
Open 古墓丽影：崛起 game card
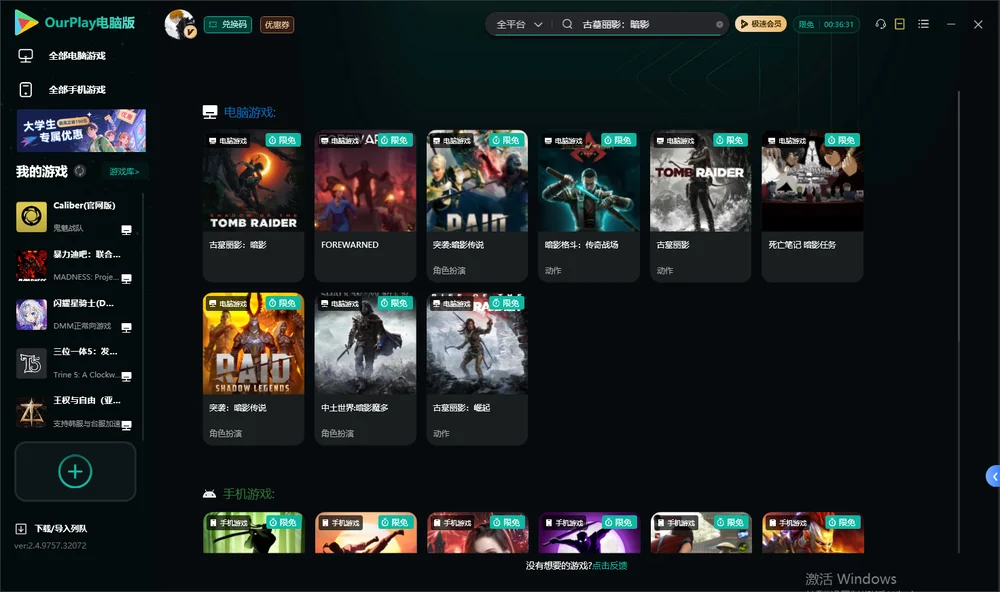[477, 369]
